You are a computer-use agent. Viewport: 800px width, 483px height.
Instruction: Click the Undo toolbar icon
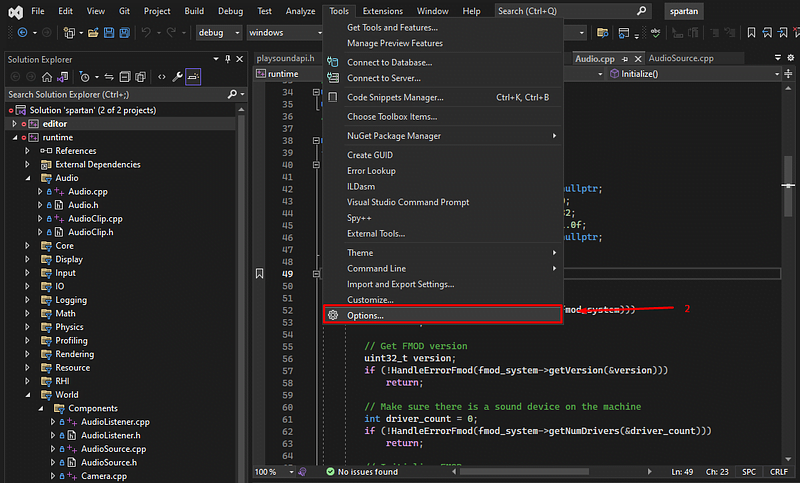click(146, 32)
